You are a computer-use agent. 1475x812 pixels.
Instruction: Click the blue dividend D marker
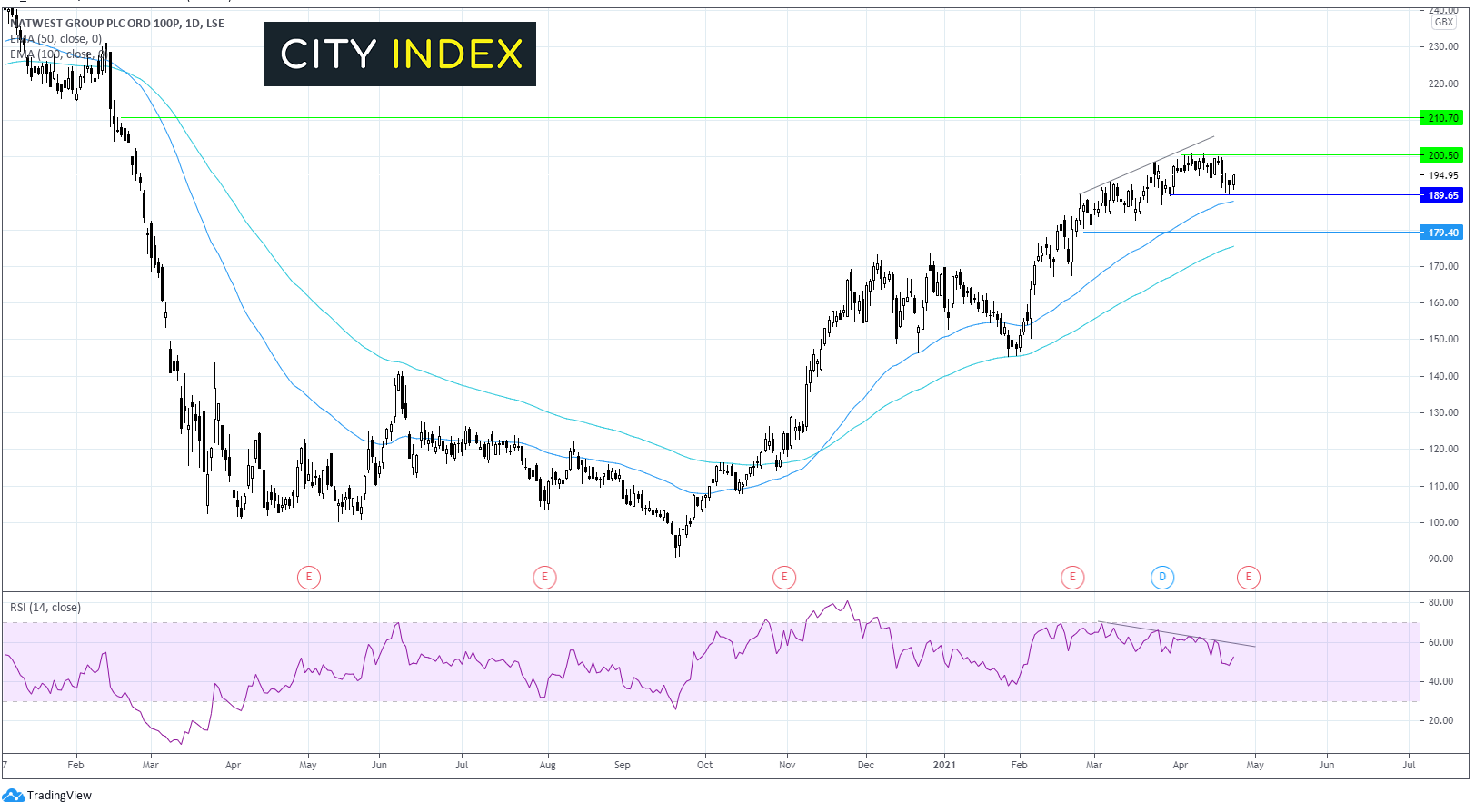[1162, 577]
